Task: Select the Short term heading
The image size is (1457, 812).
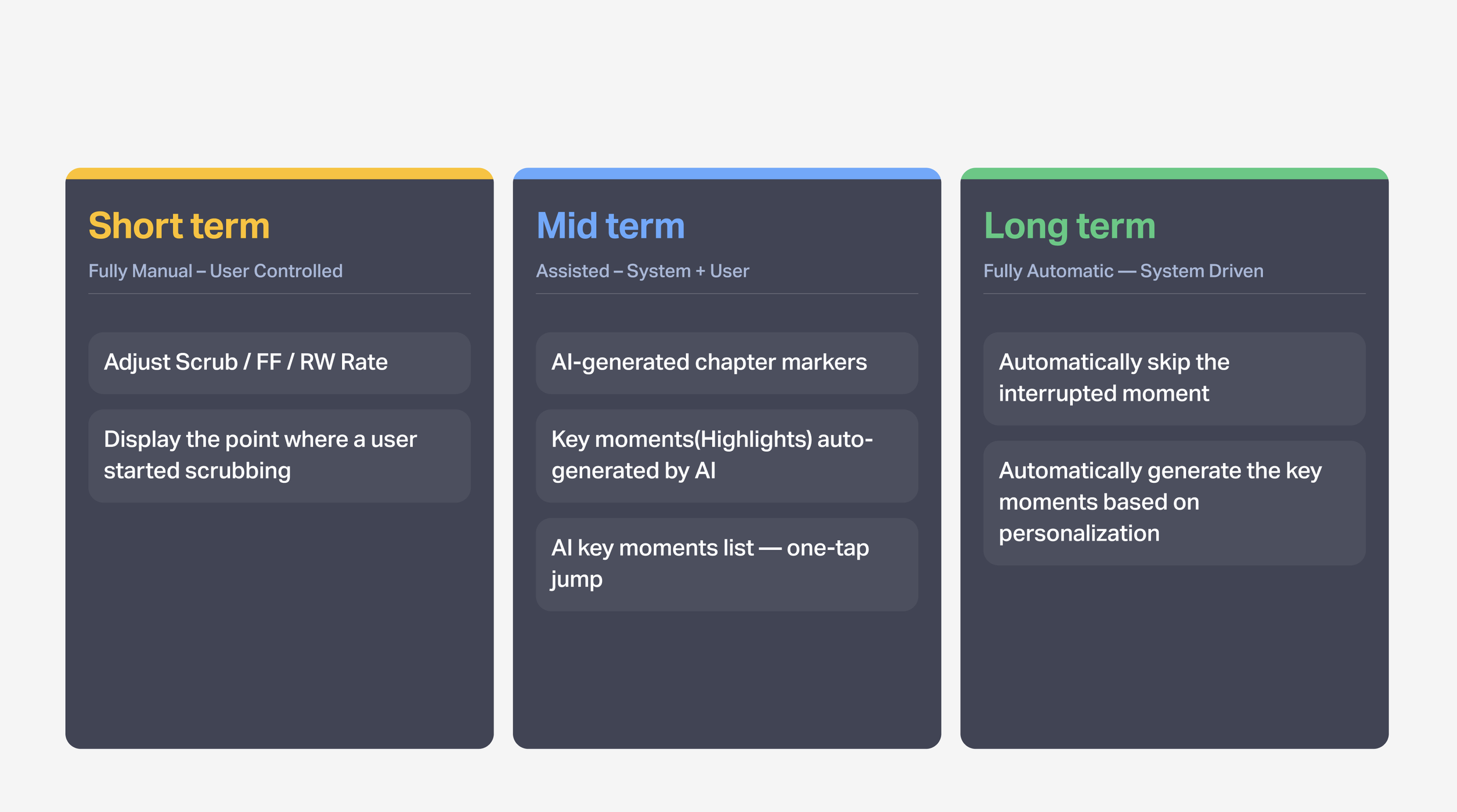Action: (179, 225)
